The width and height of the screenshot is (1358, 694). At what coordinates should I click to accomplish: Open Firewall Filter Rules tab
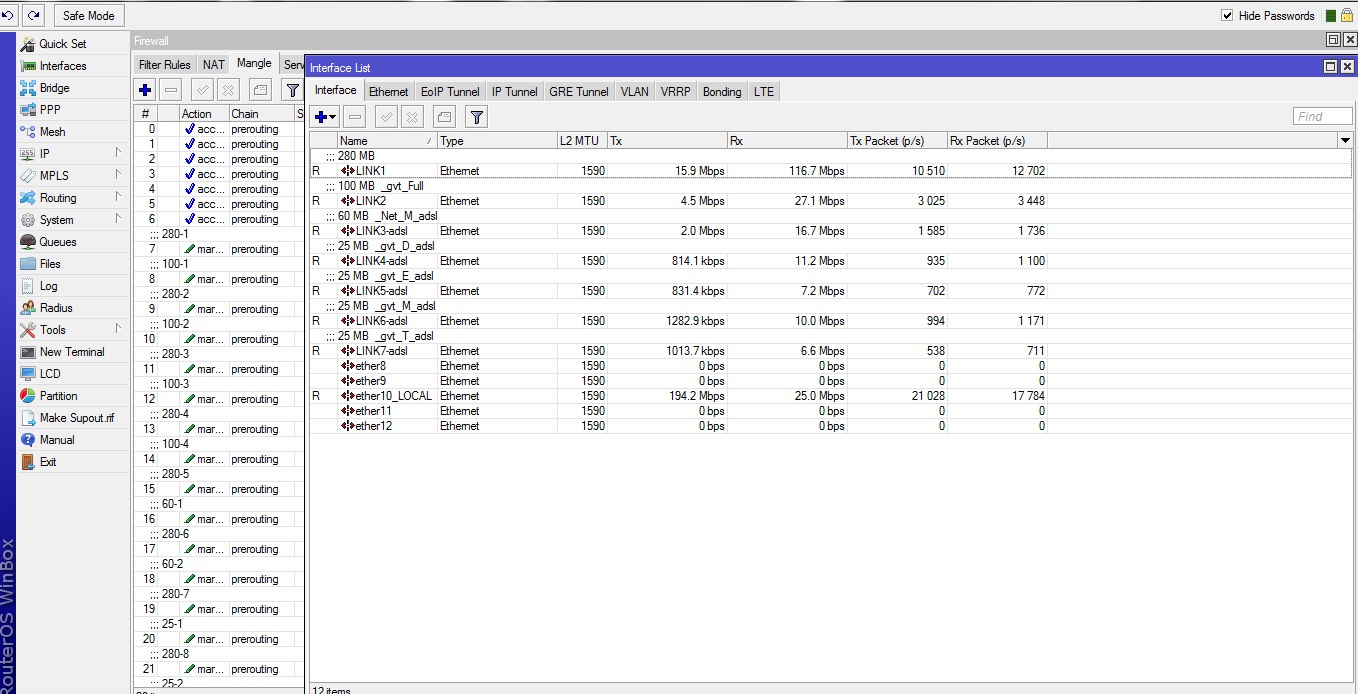(165, 64)
